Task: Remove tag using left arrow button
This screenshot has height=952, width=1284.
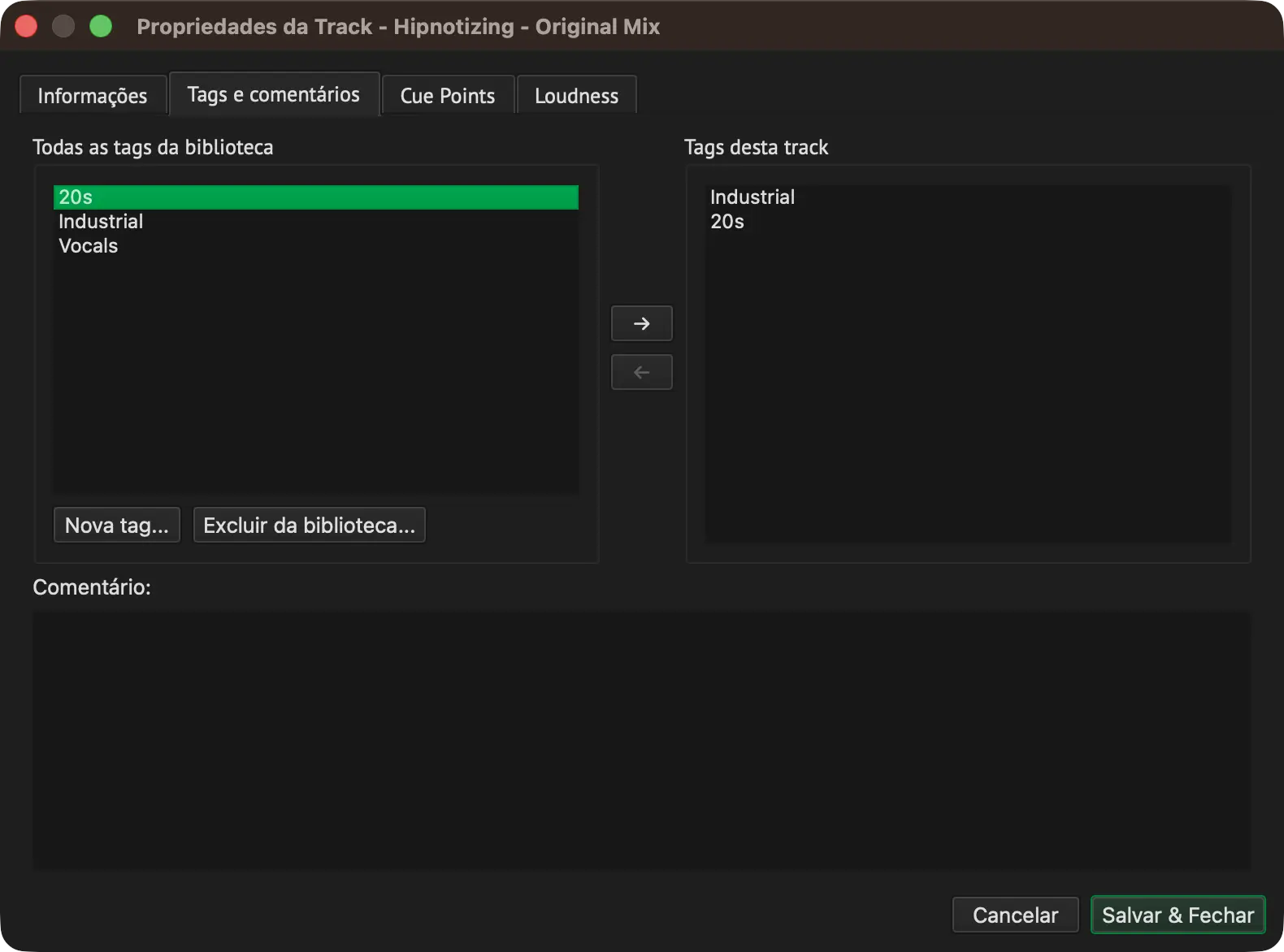Action: (x=641, y=372)
